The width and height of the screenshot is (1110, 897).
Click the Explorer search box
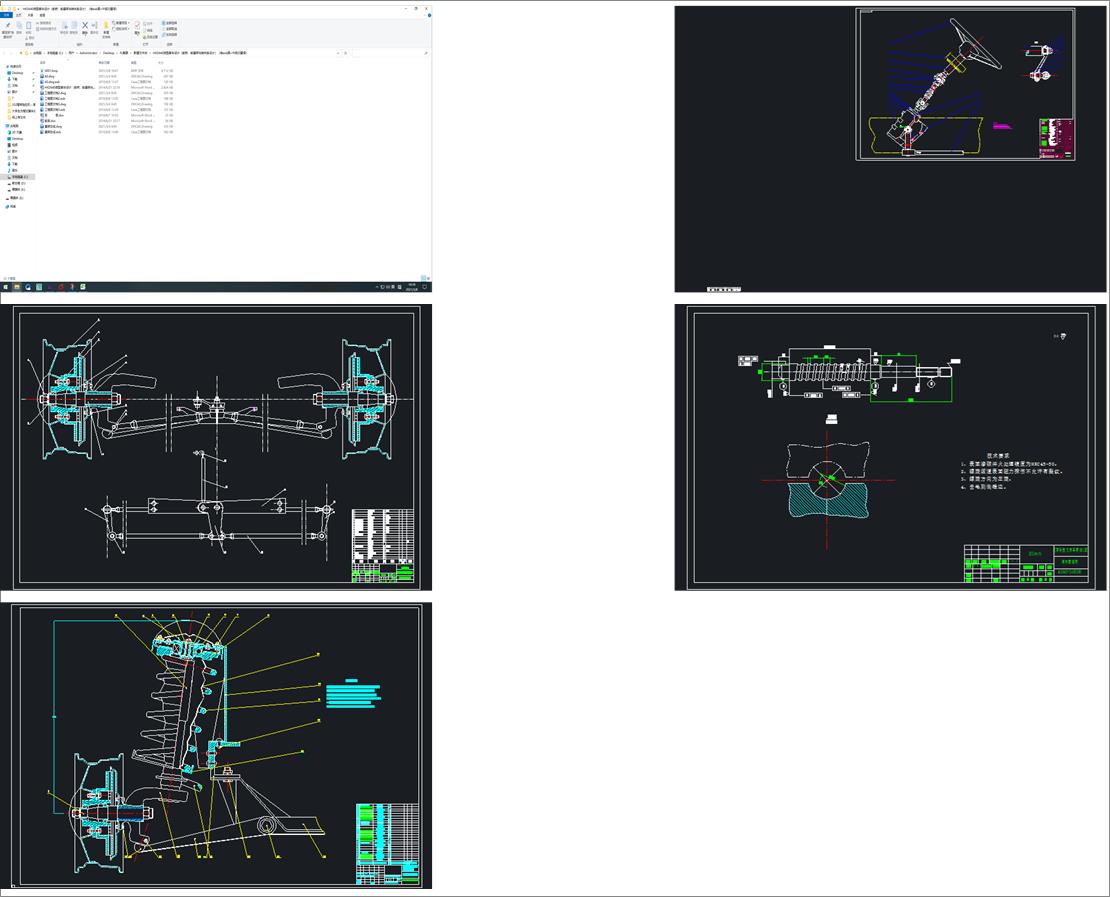[391, 53]
